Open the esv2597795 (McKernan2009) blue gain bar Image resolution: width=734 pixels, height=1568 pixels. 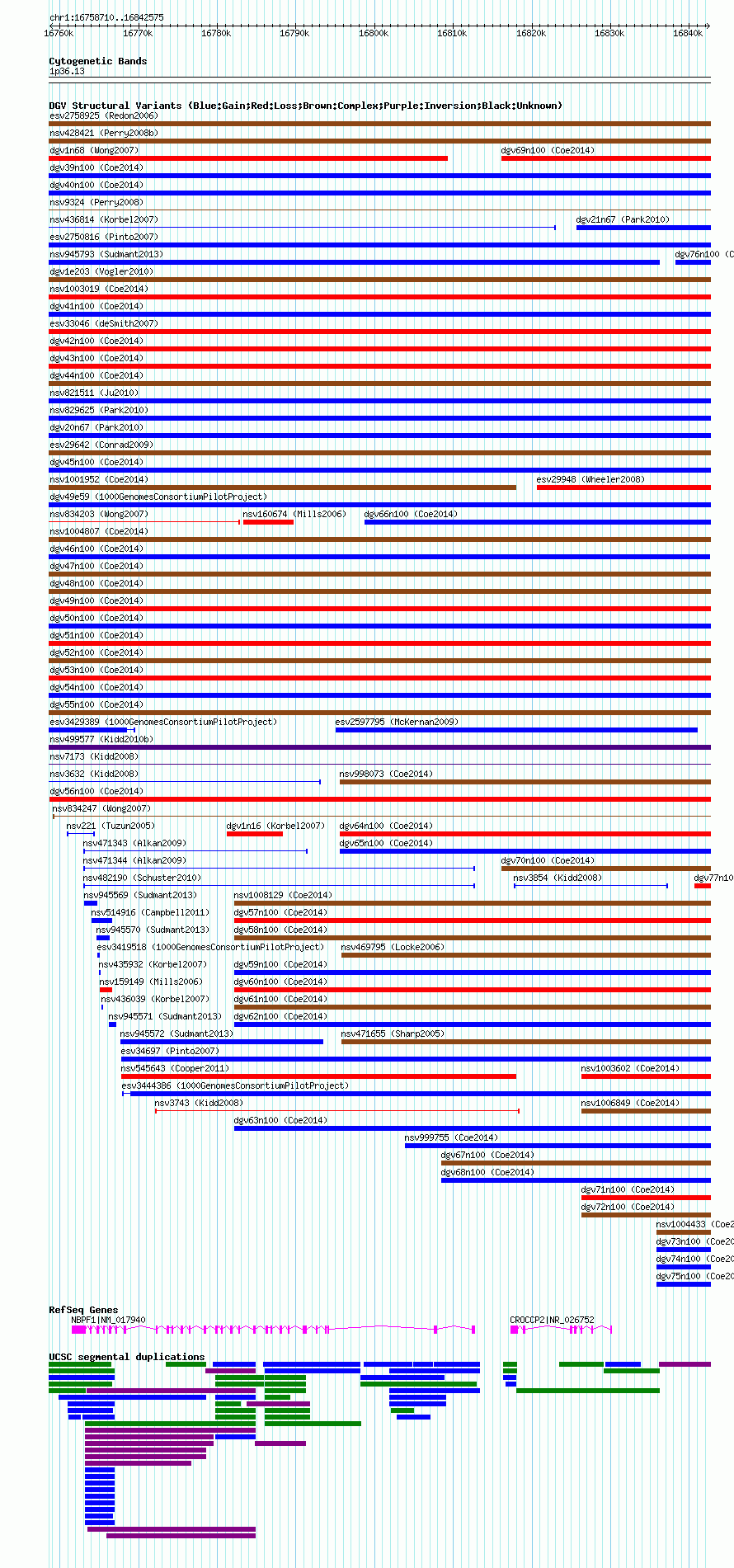tap(516, 730)
